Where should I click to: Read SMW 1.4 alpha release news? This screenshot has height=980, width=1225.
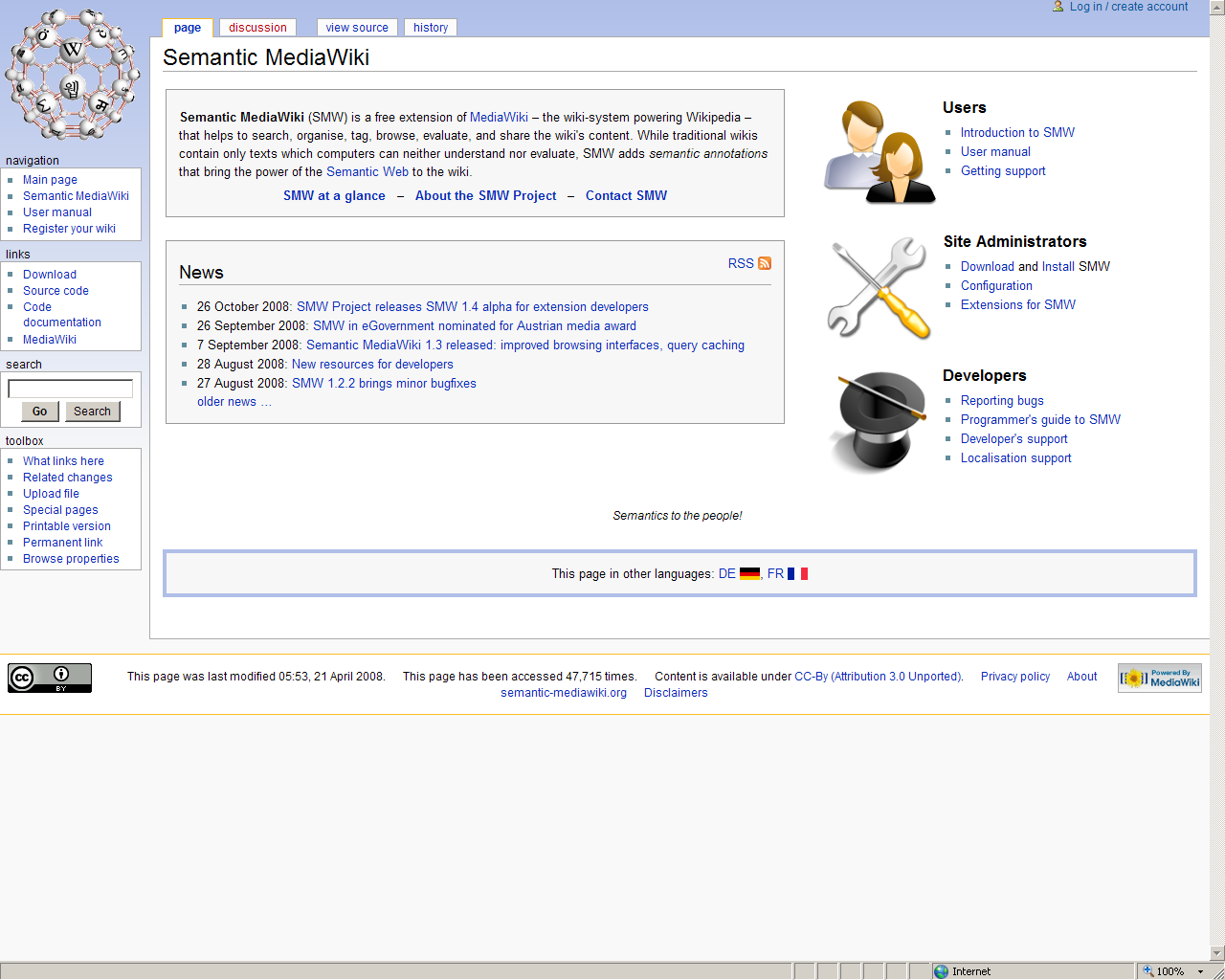pyautogui.click(x=473, y=307)
